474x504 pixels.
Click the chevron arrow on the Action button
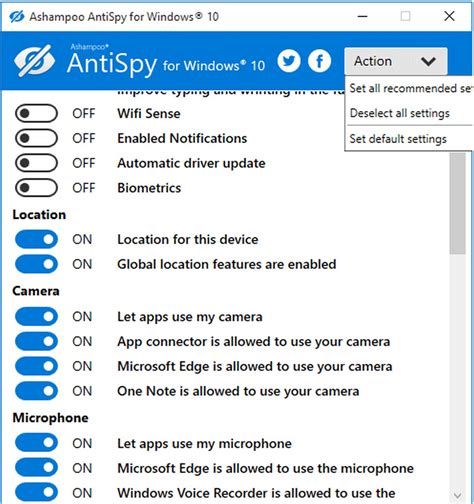[x=428, y=61]
